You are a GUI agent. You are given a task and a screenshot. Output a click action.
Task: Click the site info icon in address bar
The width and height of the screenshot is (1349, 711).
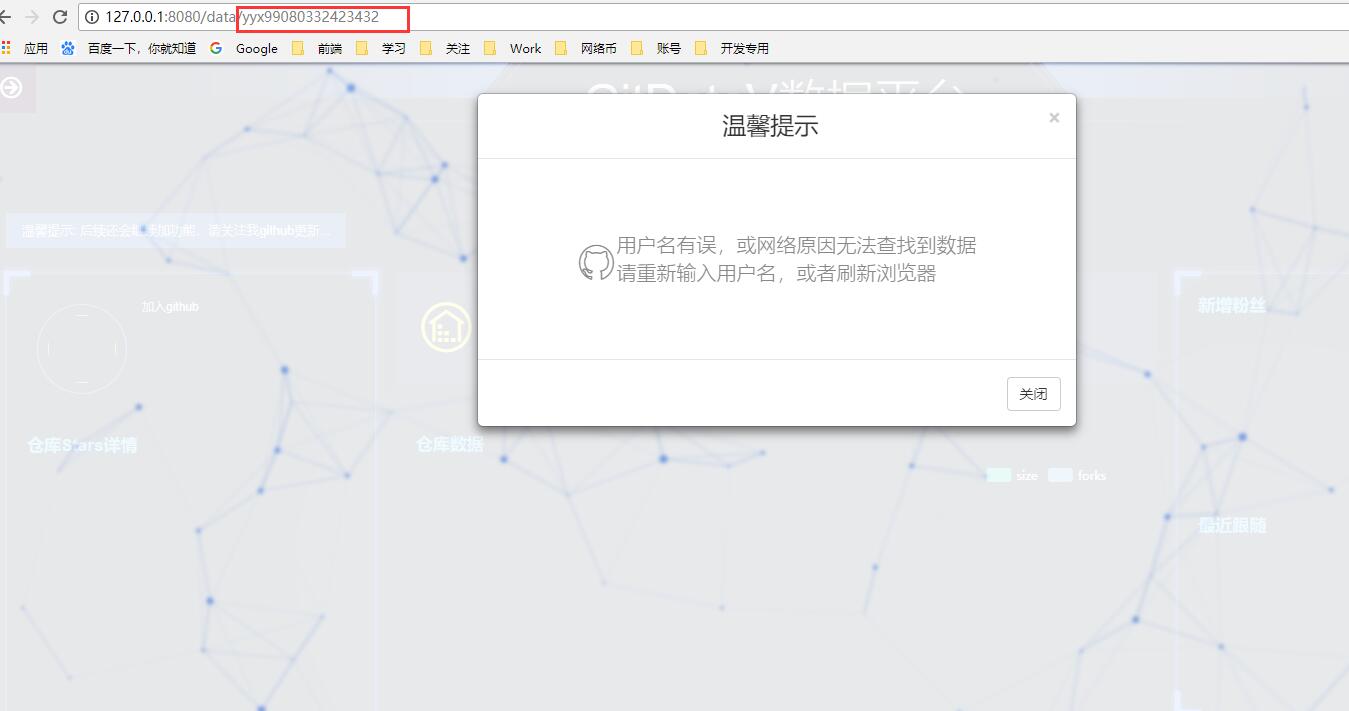click(x=92, y=17)
